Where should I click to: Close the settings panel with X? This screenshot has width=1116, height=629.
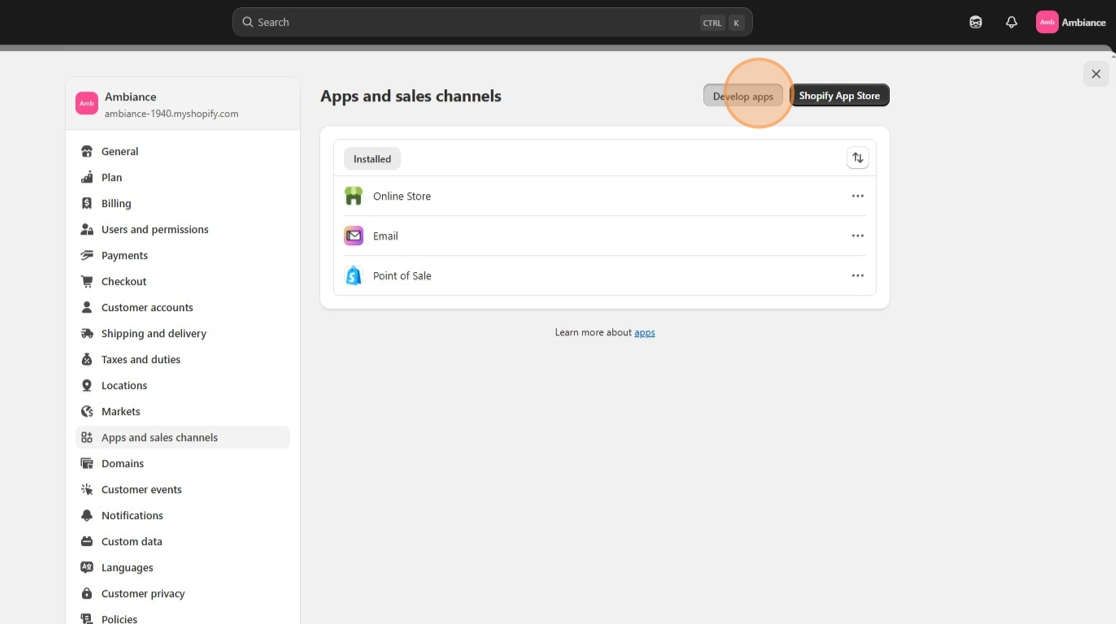tap(1095, 74)
